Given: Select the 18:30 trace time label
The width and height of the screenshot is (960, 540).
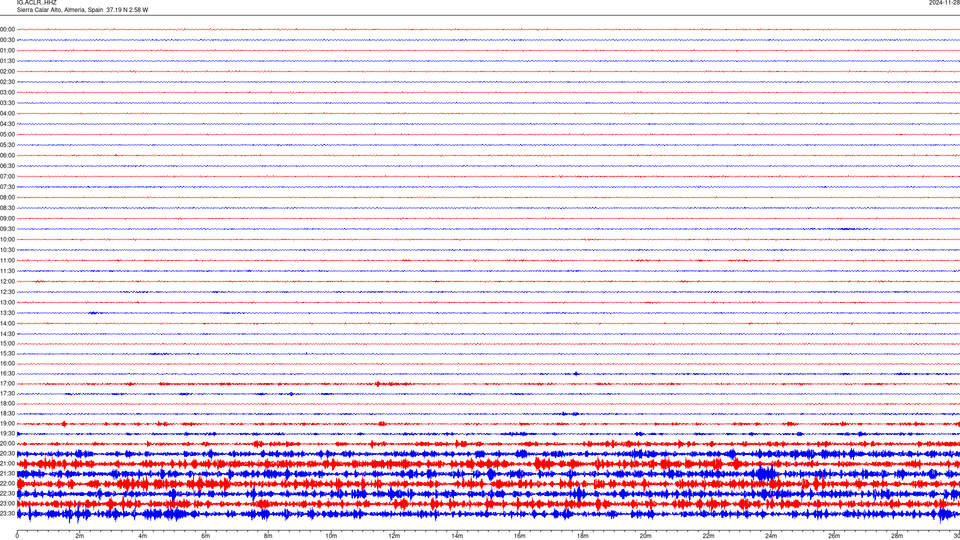Looking at the screenshot, I should pyautogui.click(x=7, y=414).
